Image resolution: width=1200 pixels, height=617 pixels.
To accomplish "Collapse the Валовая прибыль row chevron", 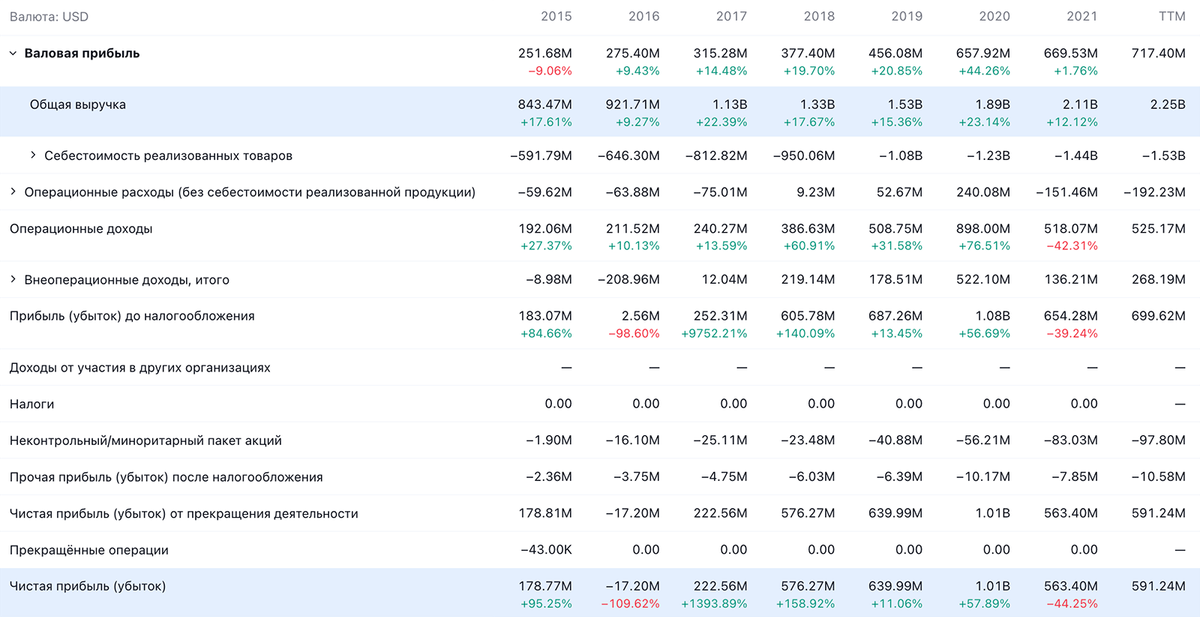I will [x=13, y=53].
